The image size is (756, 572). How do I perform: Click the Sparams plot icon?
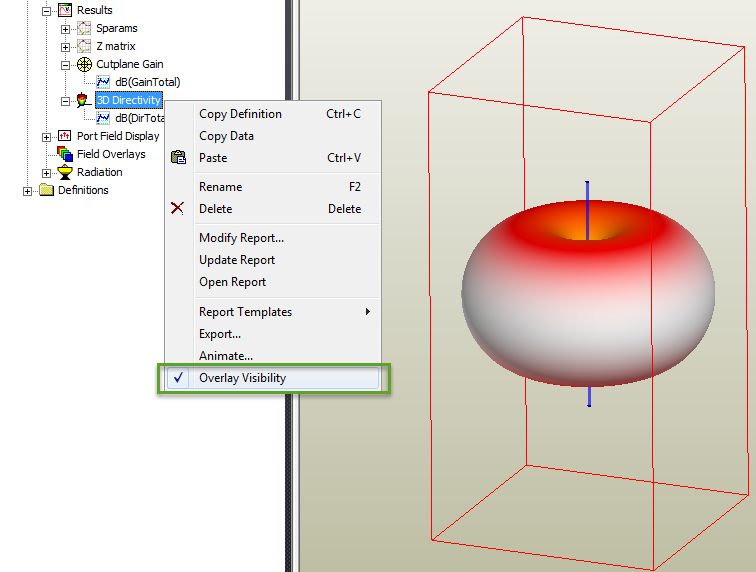click(x=84, y=28)
